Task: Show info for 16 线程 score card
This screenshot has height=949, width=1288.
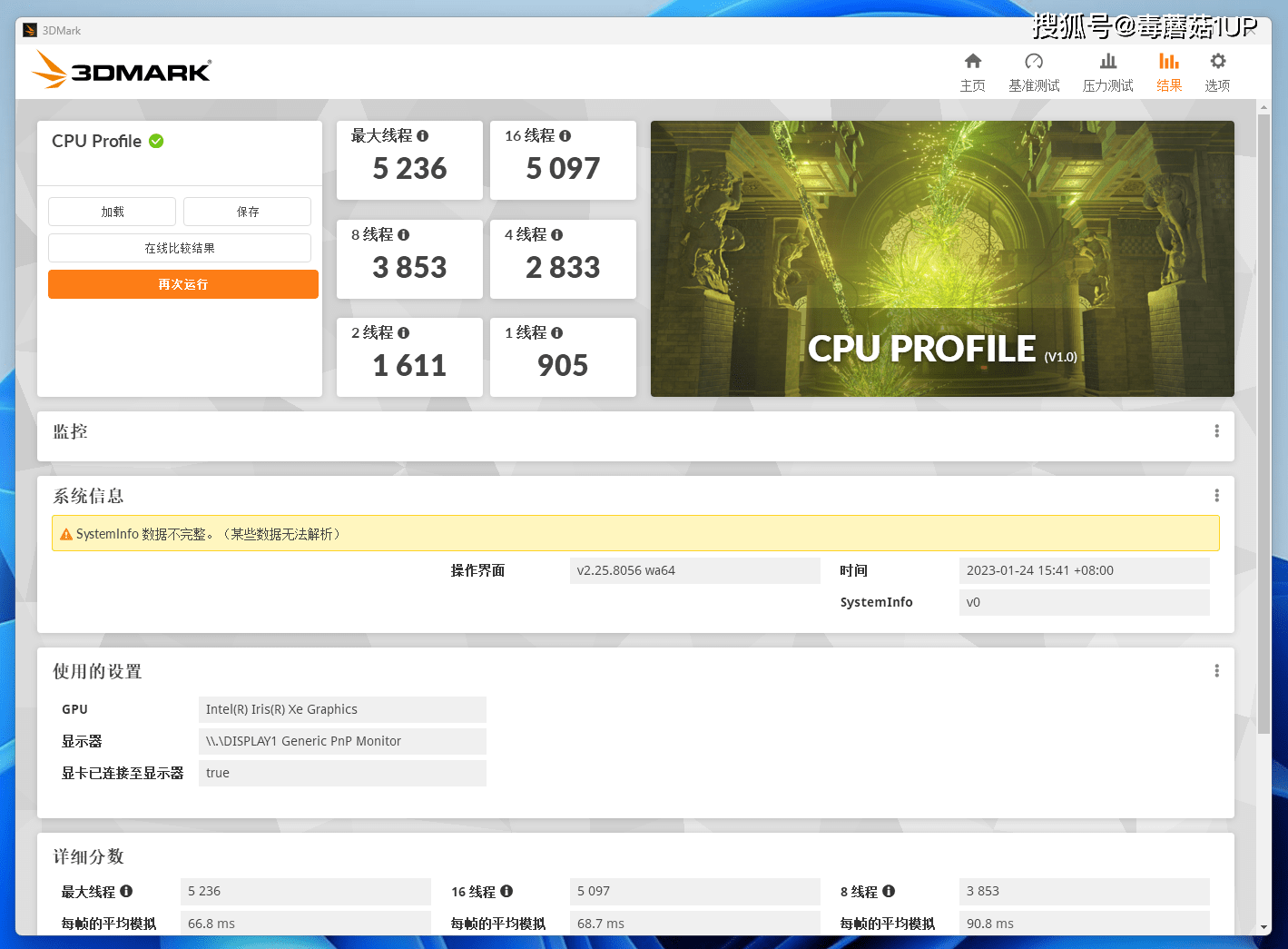Action: pyautogui.click(x=565, y=135)
